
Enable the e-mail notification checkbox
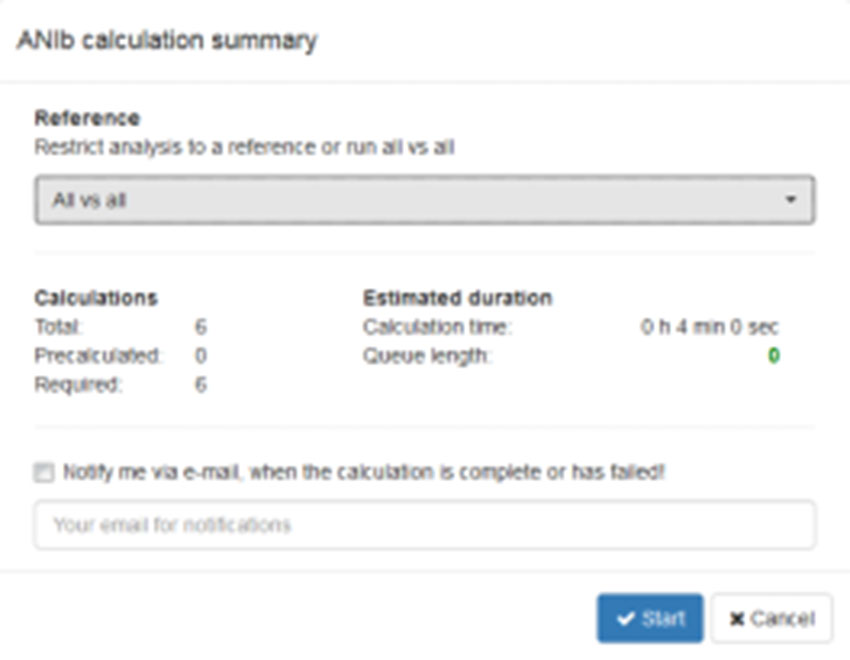(x=43, y=472)
